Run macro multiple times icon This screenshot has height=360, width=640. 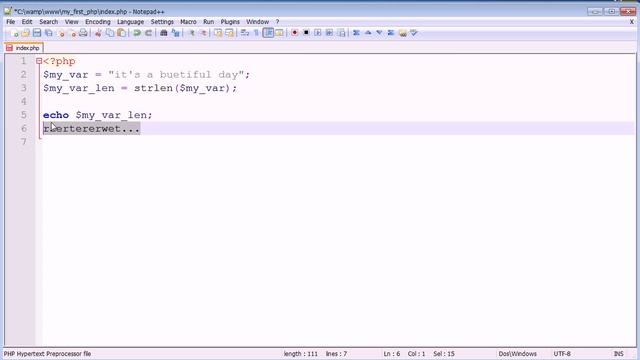[329, 33]
